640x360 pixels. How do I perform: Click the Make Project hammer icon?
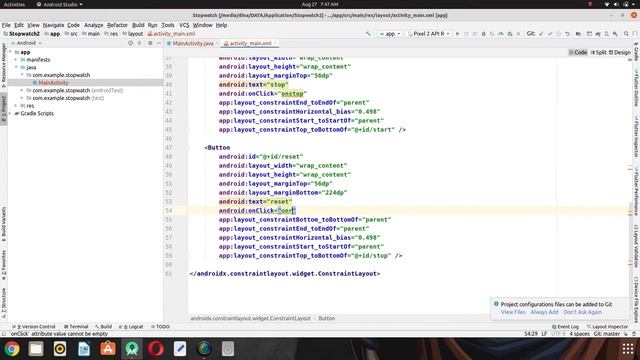coord(368,34)
